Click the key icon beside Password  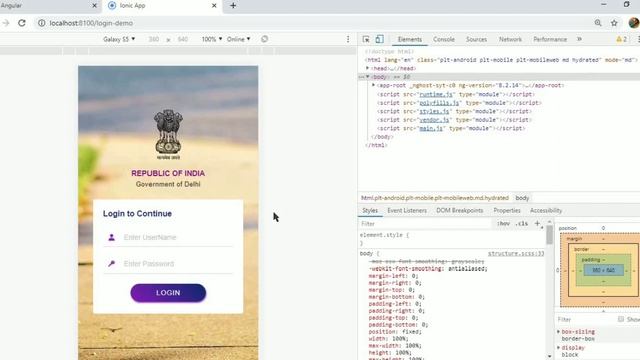coord(111,264)
